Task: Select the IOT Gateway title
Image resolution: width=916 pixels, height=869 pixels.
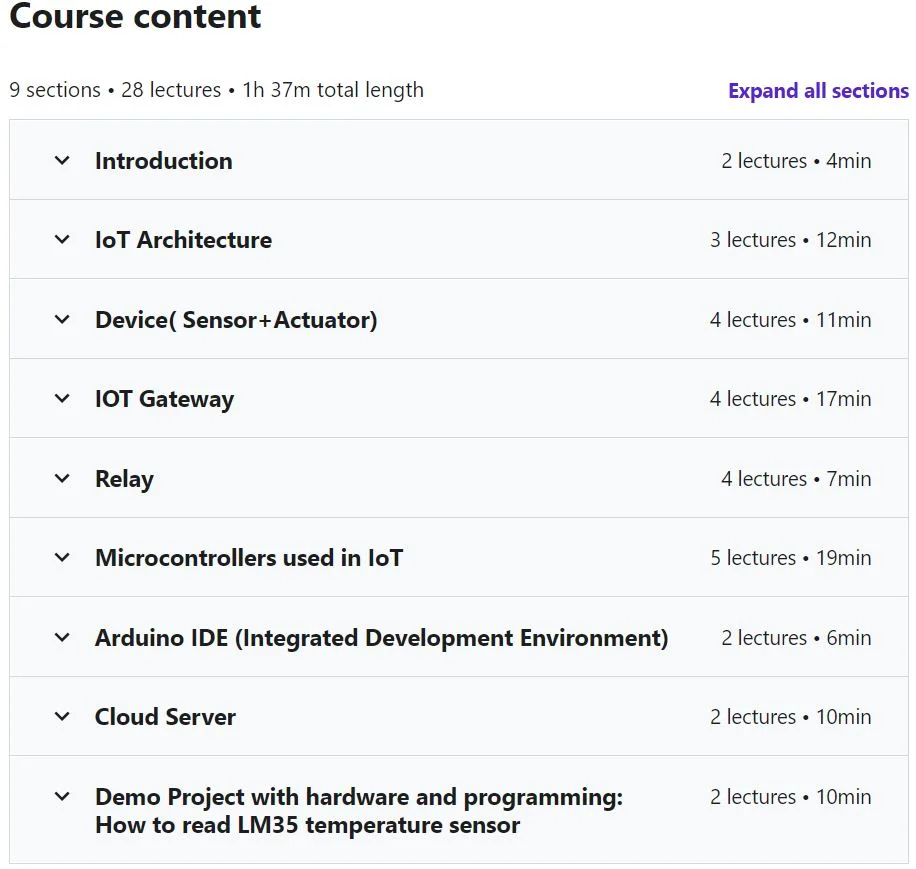Action: point(164,399)
